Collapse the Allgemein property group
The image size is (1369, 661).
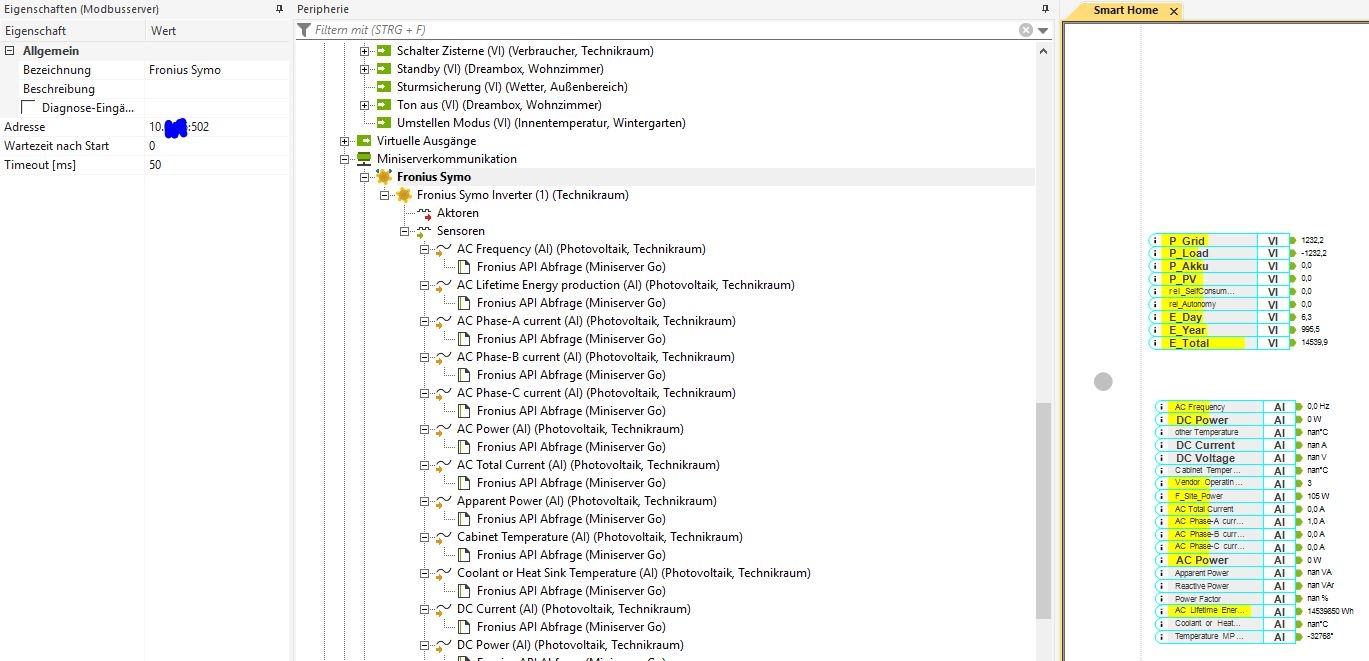(10, 51)
